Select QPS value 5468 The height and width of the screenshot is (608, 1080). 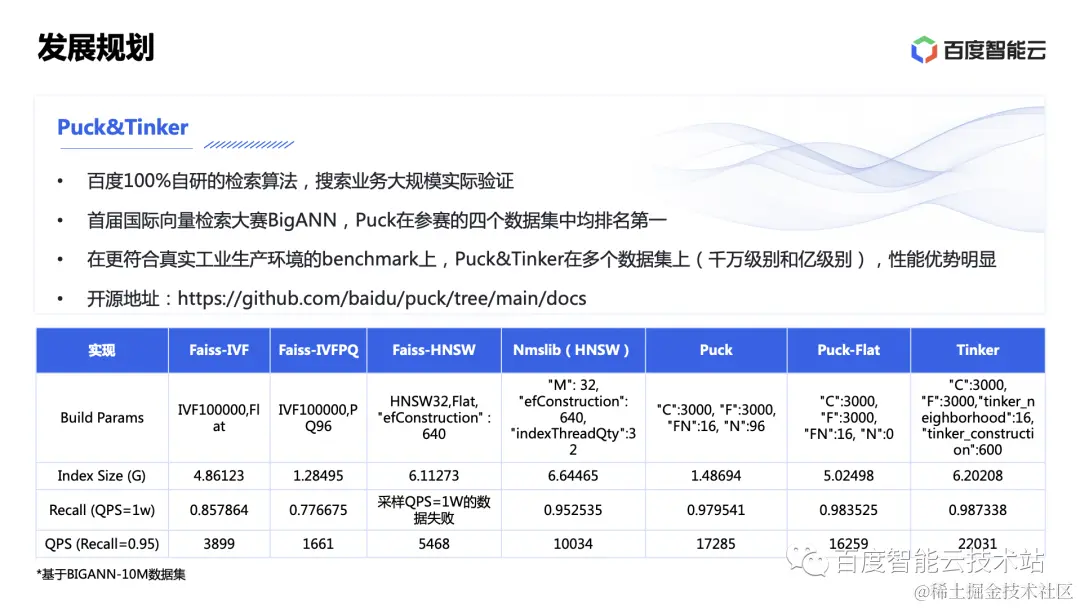(434, 544)
